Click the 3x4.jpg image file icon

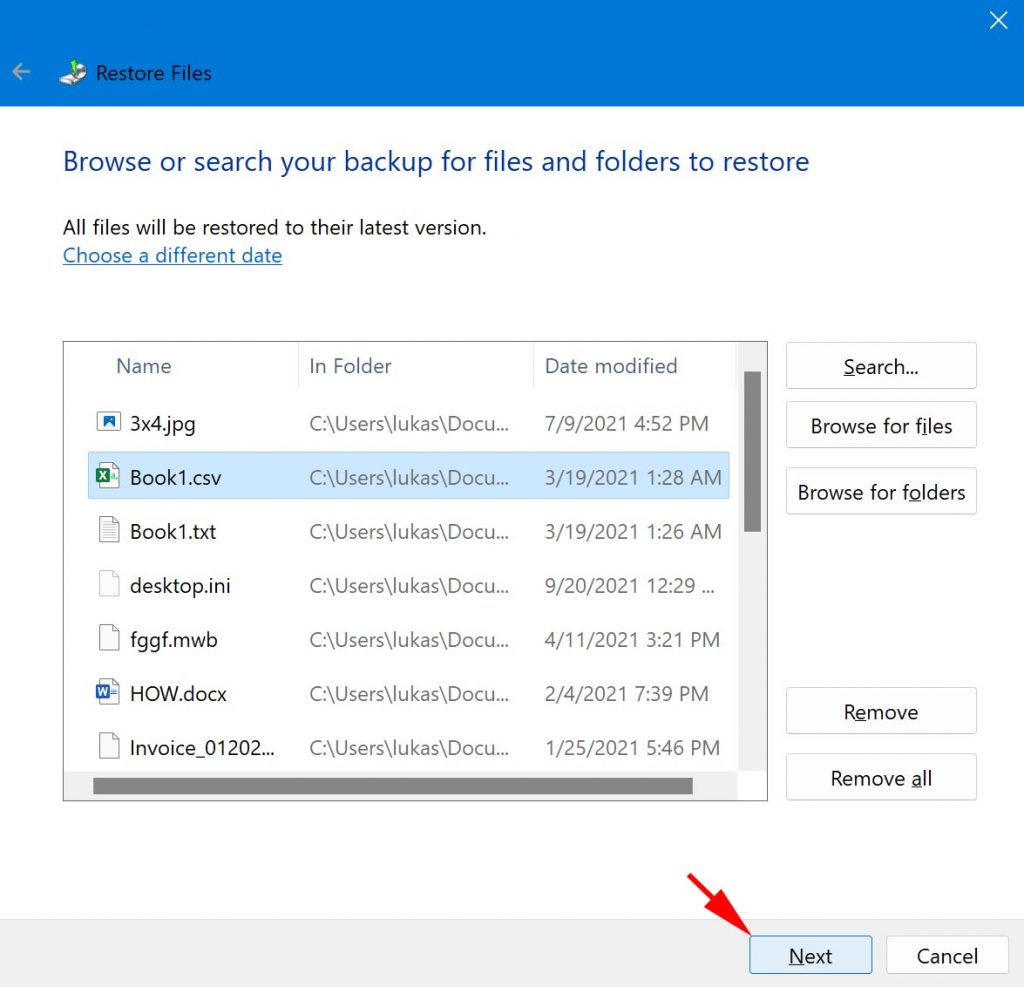coord(106,423)
